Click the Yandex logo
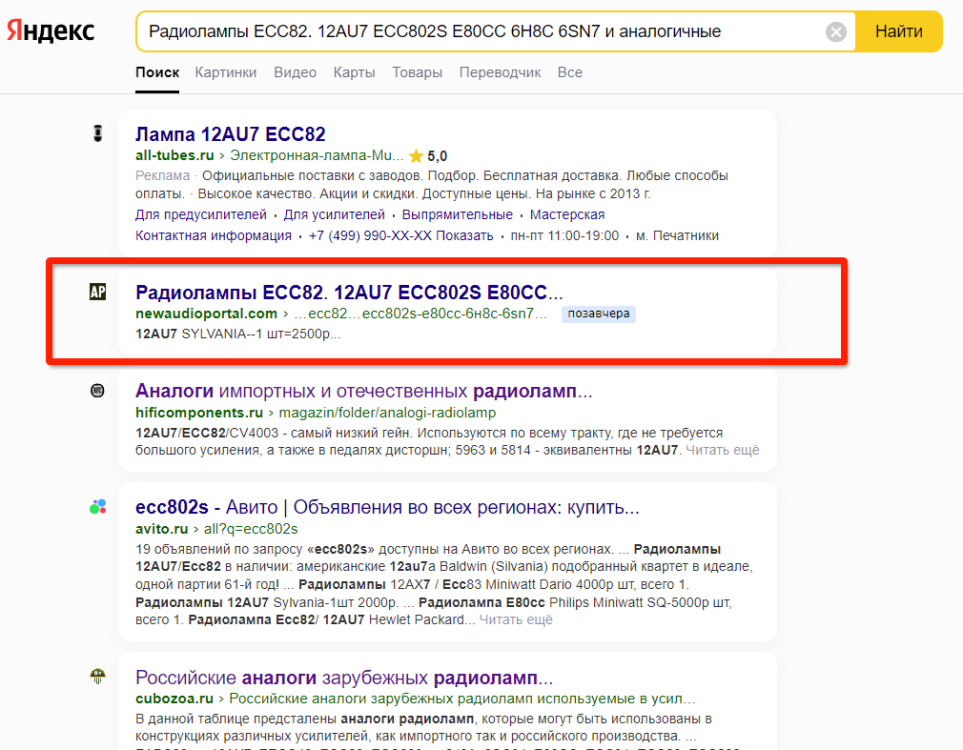Viewport: 963px width, 750px height. (51, 31)
